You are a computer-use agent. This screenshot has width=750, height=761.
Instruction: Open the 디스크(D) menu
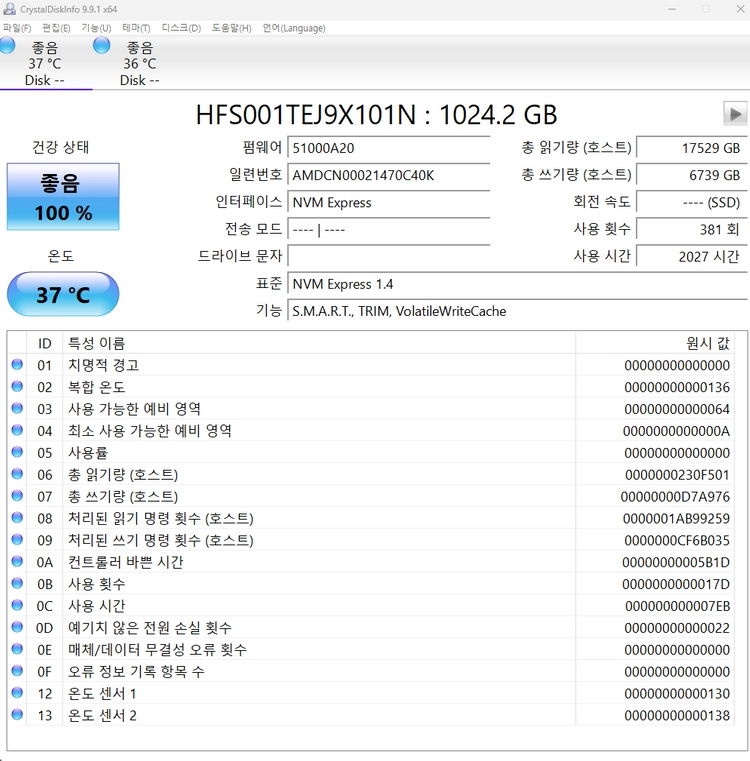pos(181,28)
